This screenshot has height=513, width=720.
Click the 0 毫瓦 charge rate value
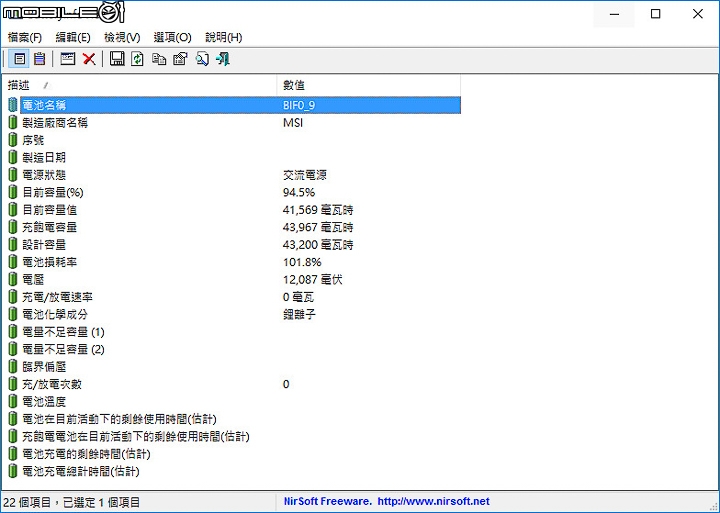tap(298, 297)
